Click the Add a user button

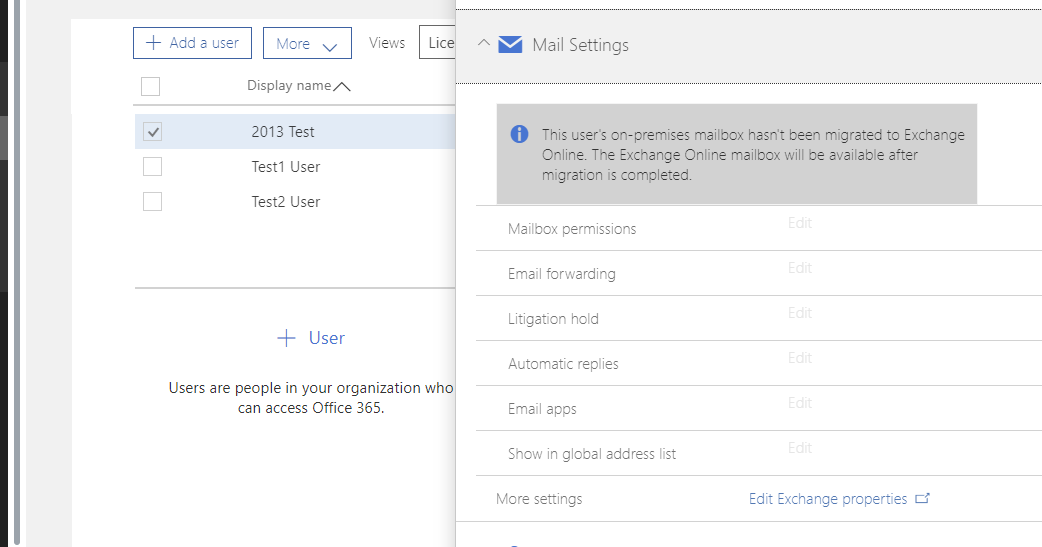coord(192,43)
